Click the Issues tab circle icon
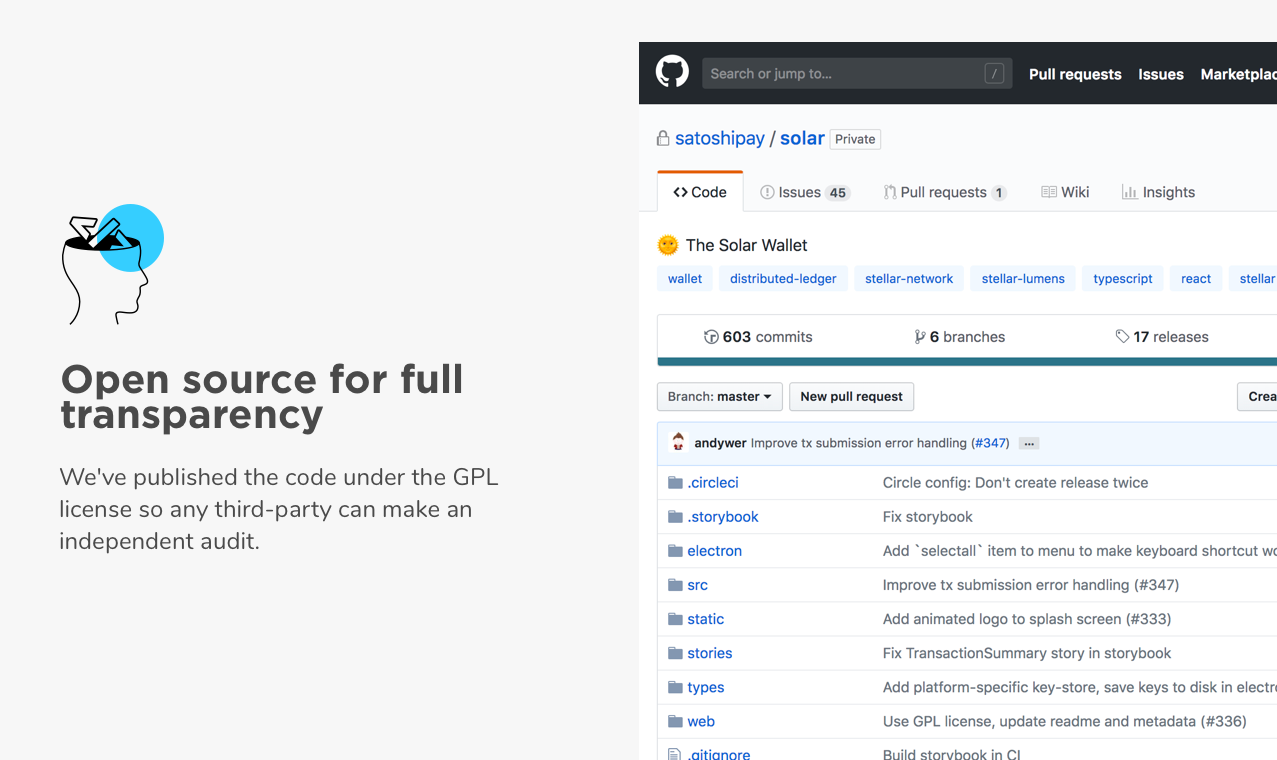The image size is (1277, 760). [x=767, y=192]
